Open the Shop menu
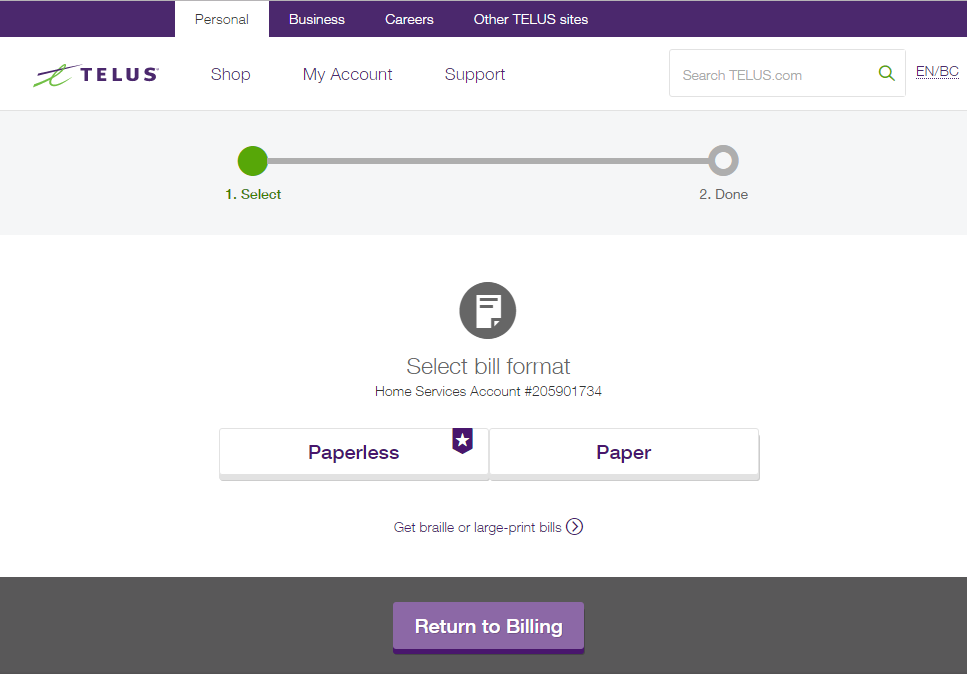Image resolution: width=967 pixels, height=675 pixels. tap(230, 74)
